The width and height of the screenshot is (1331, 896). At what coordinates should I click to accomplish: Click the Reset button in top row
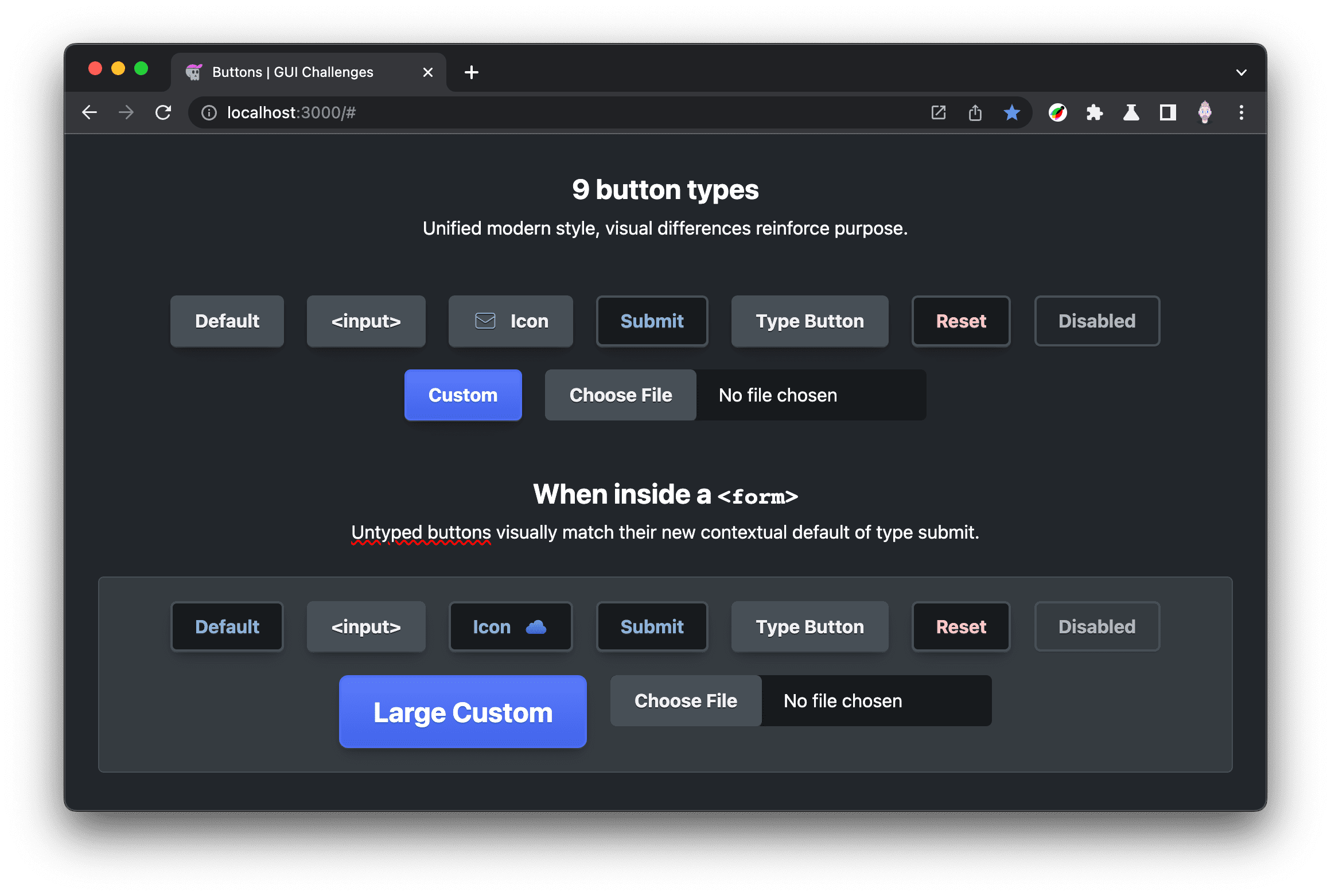[x=960, y=320]
